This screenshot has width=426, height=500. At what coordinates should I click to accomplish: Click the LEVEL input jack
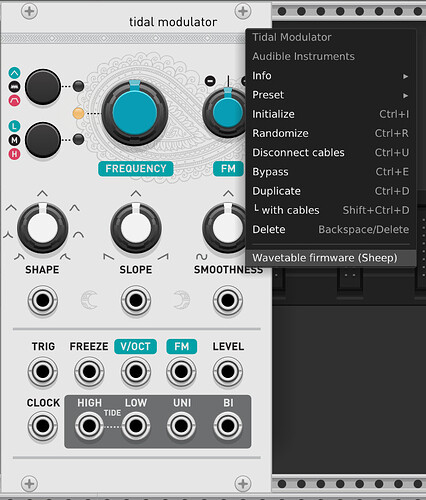pos(228,371)
